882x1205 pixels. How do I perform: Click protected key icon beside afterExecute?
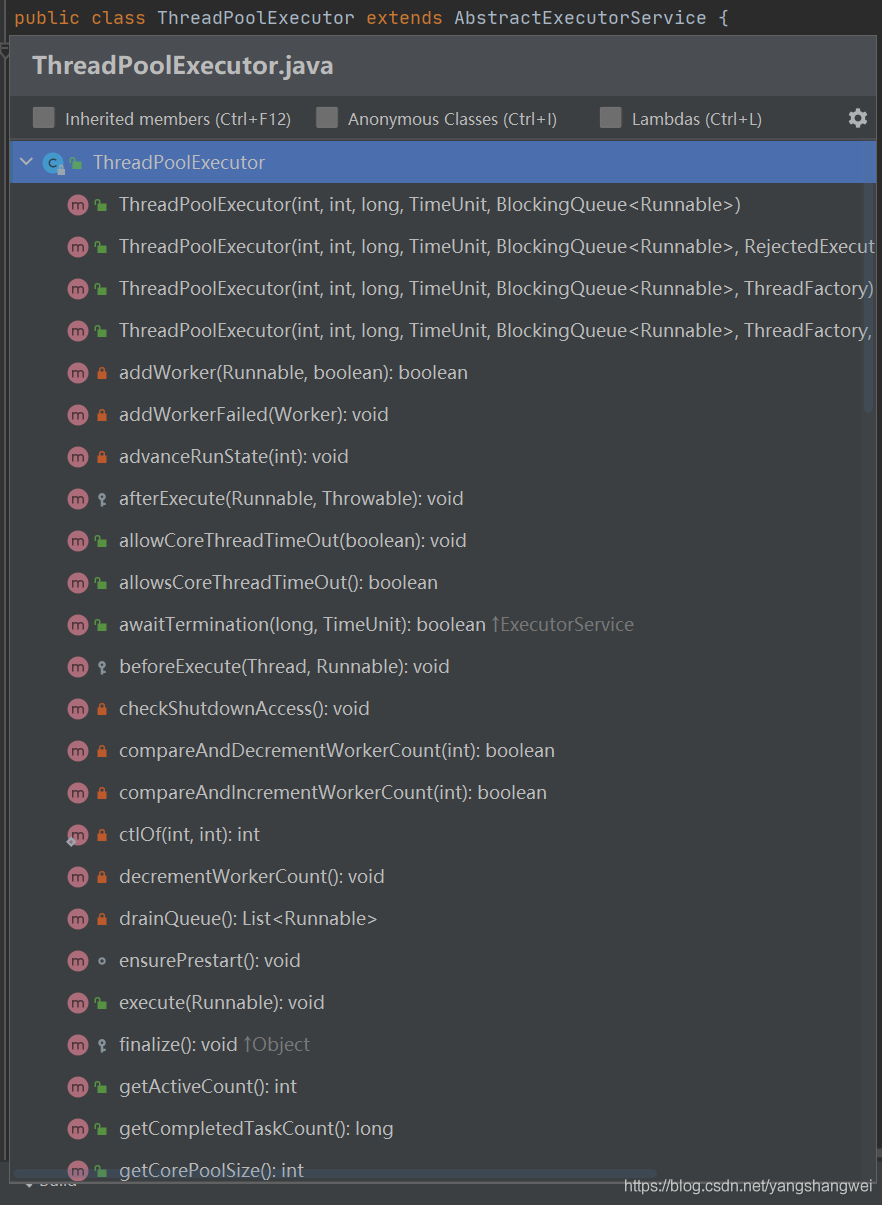pyautogui.click(x=101, y=499)
